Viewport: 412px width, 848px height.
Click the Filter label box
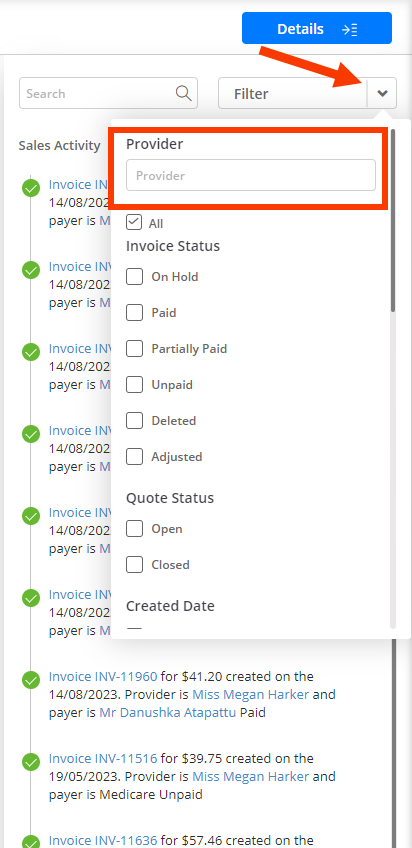coord(293,93)
